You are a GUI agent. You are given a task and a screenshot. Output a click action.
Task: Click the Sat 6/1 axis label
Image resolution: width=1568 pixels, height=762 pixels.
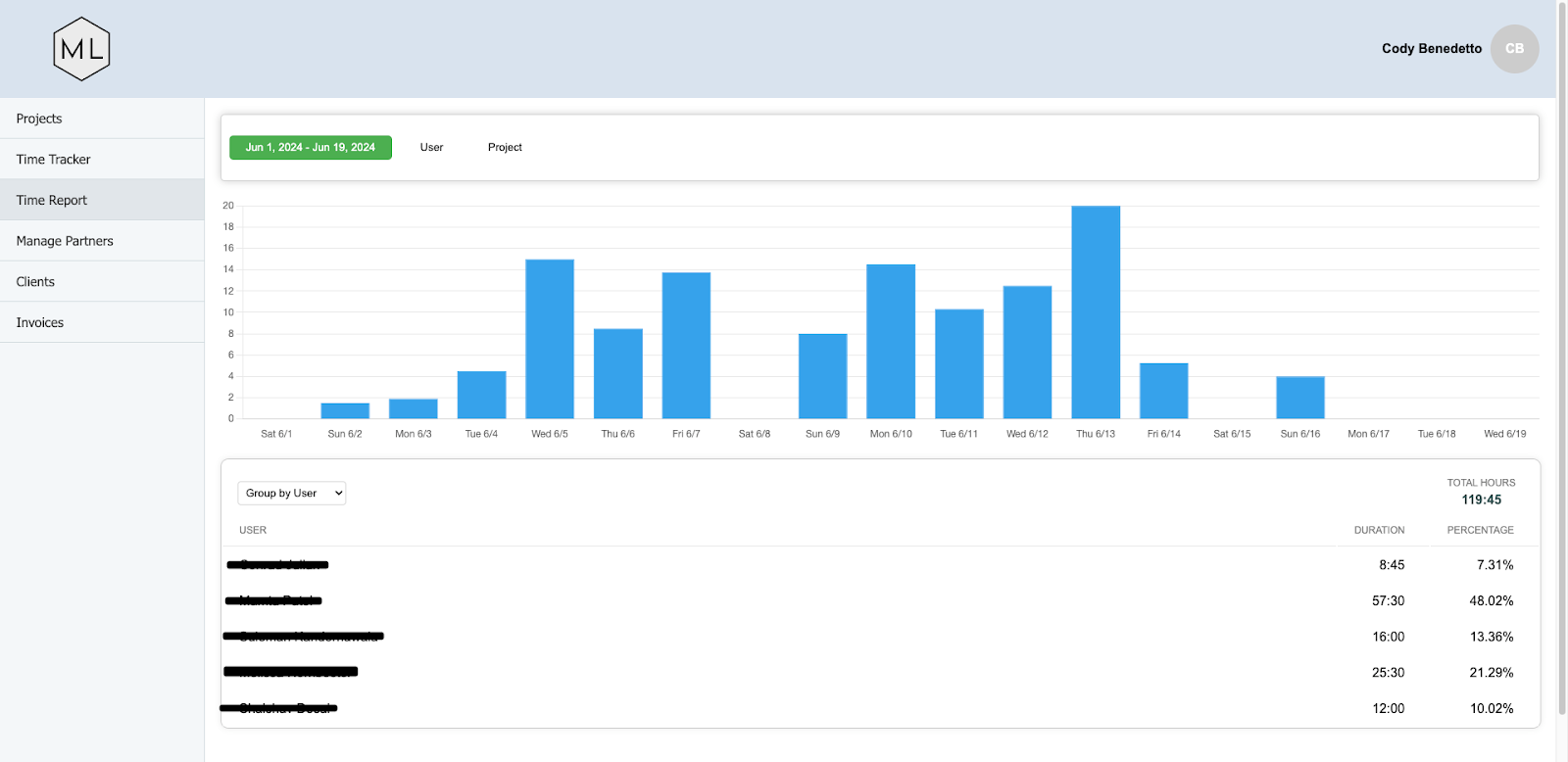tap(276, 434)
